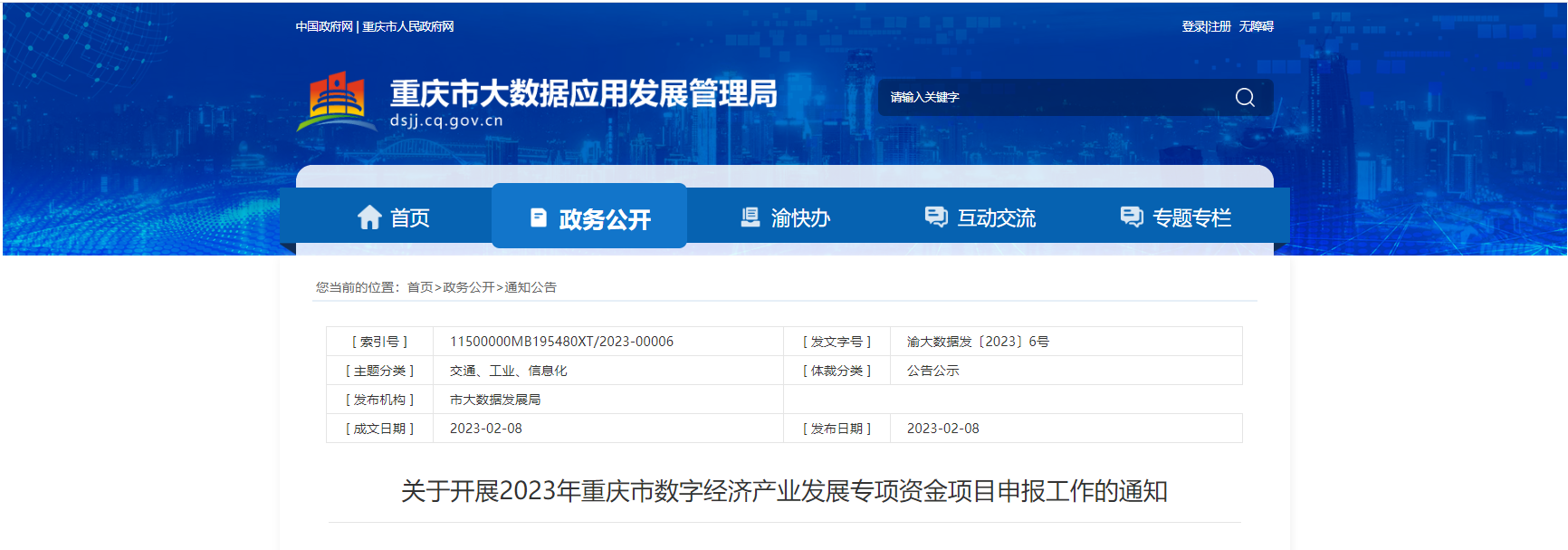Click the 注册 register link
Screen dimensions: 1568x550
[x=1219, y=27]
